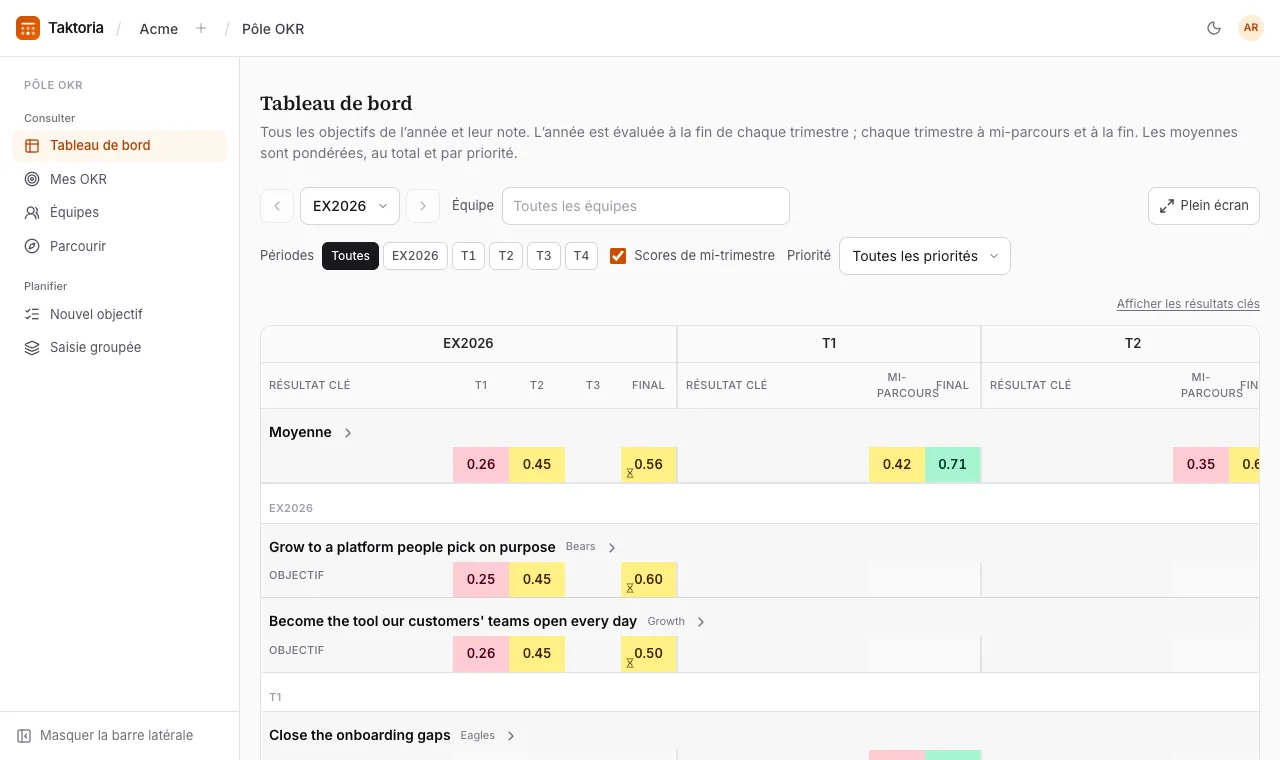The height and width of the screenshot is (760, 1280).
Task: Select the T2 period filter chip
Action: click(x=506, y=256)
